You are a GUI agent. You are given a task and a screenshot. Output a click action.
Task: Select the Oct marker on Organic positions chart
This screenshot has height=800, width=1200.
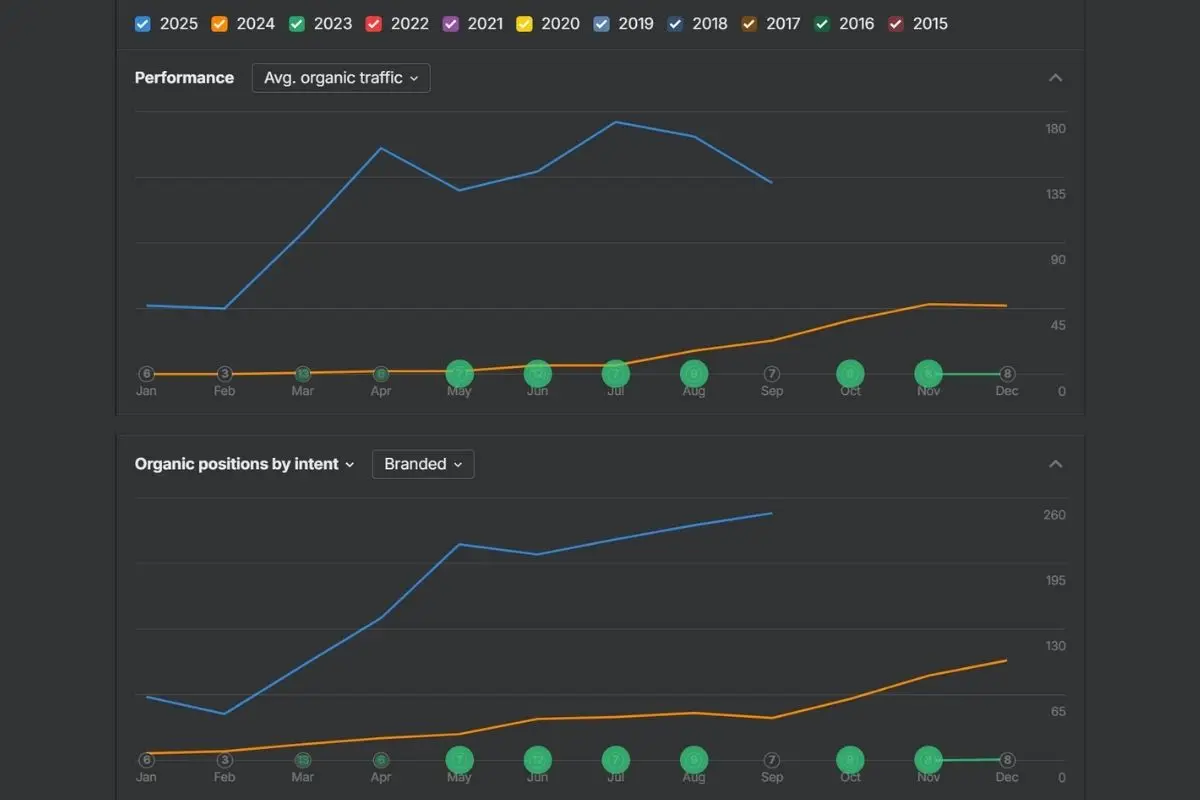click(x=850, y=760)
